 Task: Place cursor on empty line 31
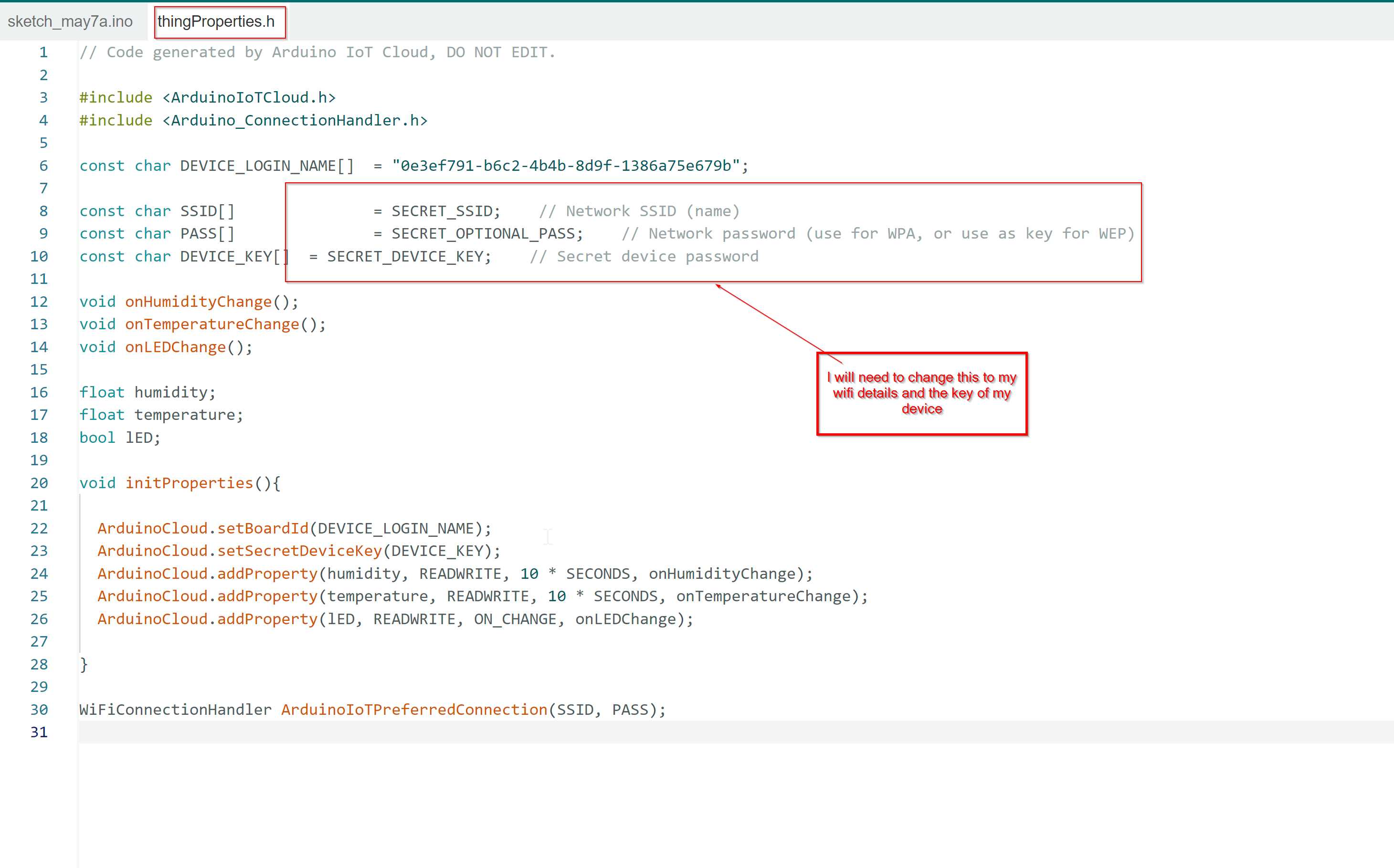click(x=736, y=732)
